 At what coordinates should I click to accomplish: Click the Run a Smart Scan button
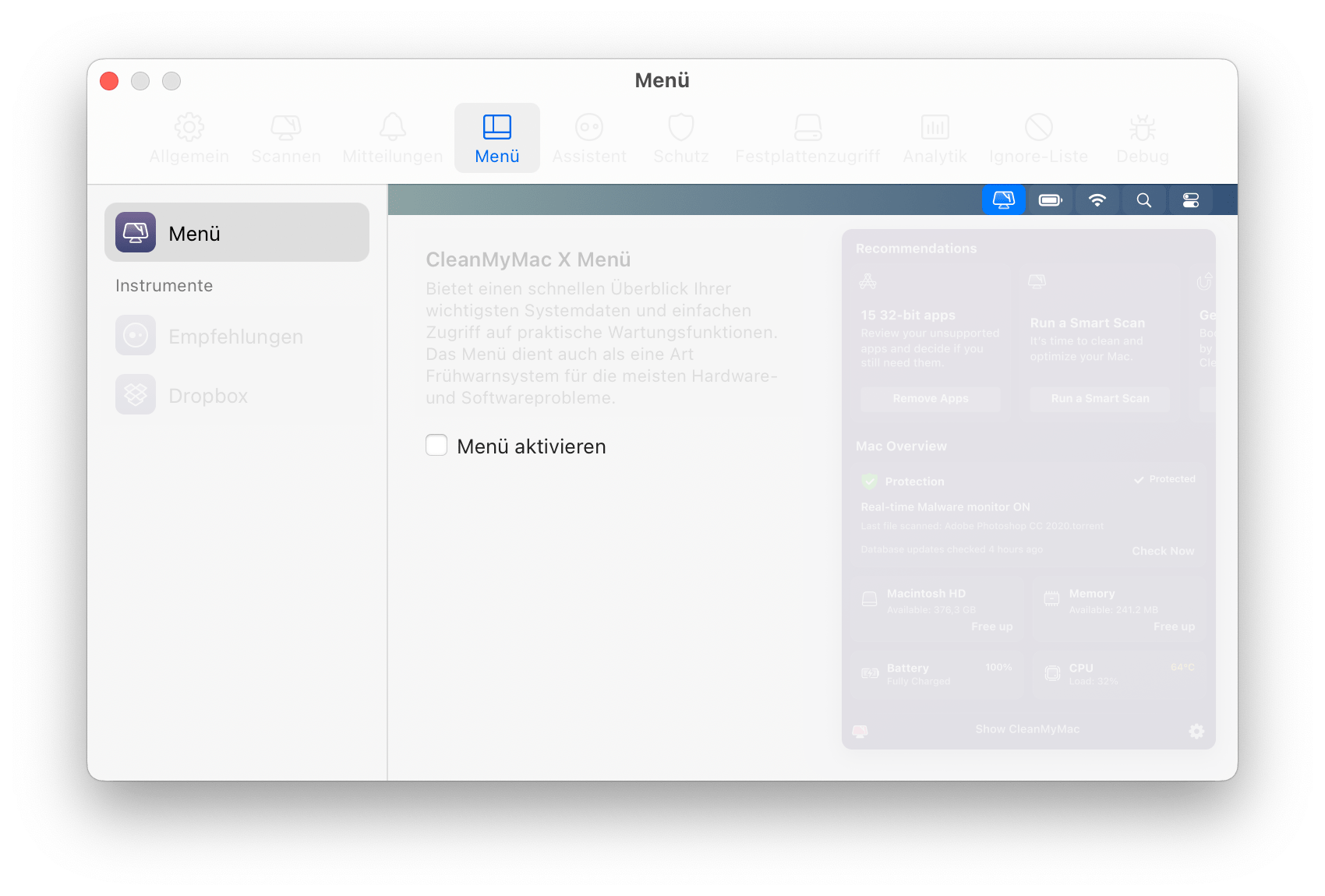[x=1100, y=399]
